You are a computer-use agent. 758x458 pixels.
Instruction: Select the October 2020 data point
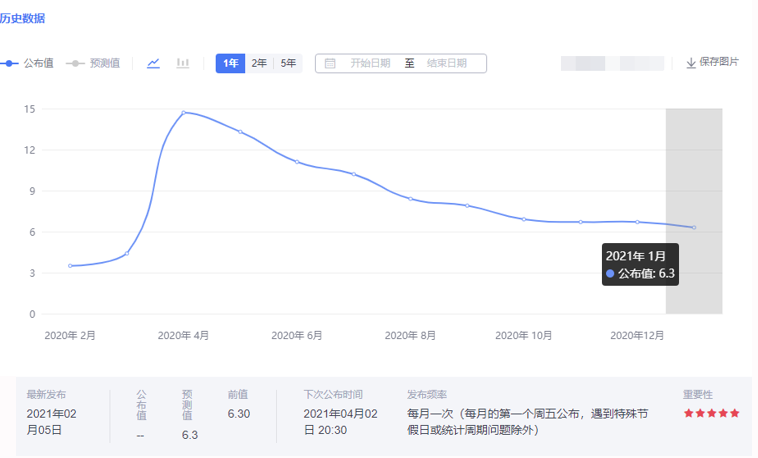(x=524, y=219)
